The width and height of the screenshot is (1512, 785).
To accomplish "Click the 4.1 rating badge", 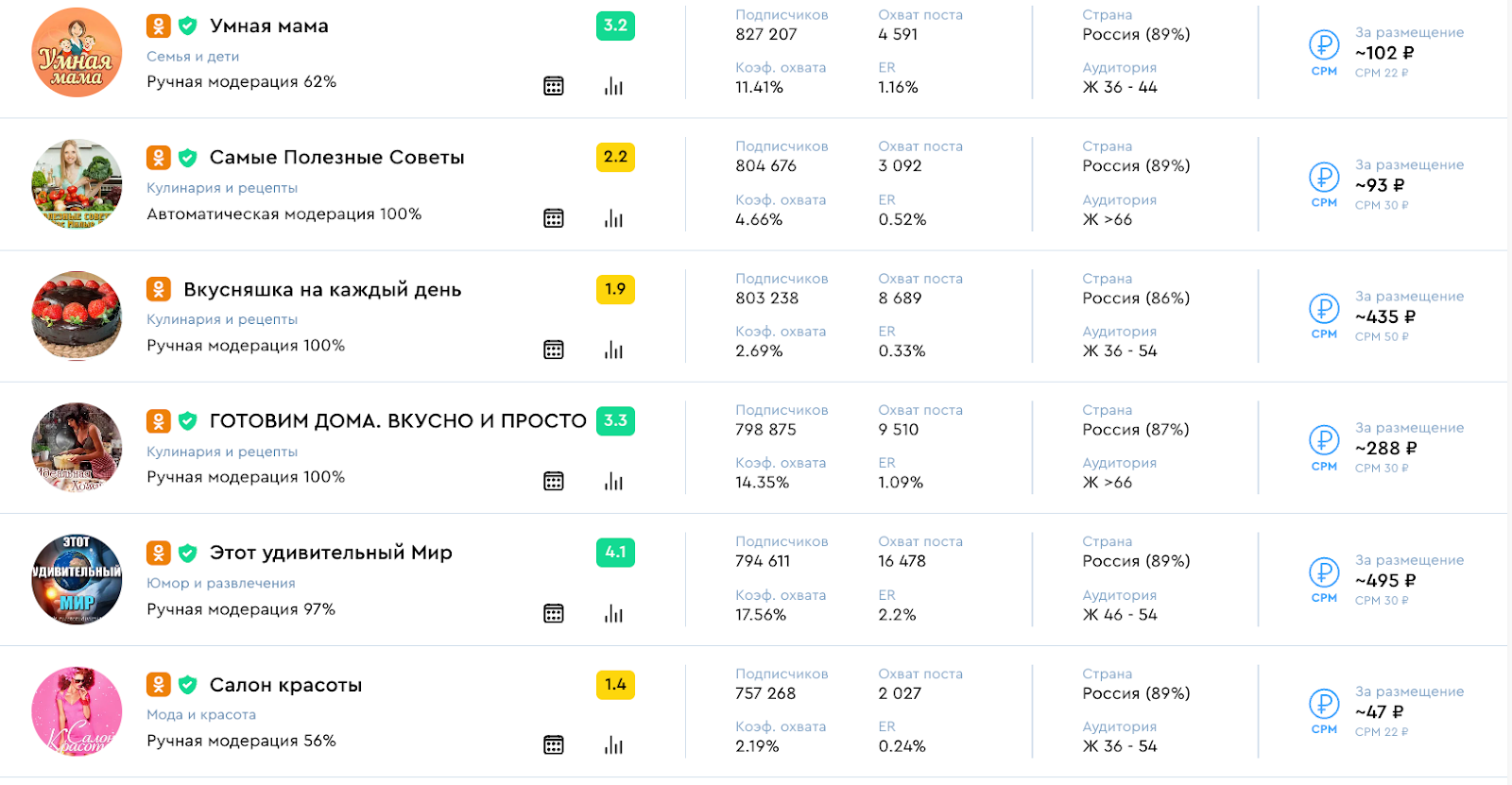I will [615, 552].
